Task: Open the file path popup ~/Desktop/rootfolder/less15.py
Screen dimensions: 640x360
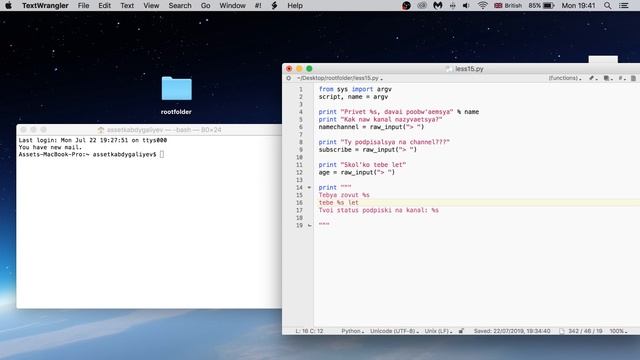Action: click(340, 78)
